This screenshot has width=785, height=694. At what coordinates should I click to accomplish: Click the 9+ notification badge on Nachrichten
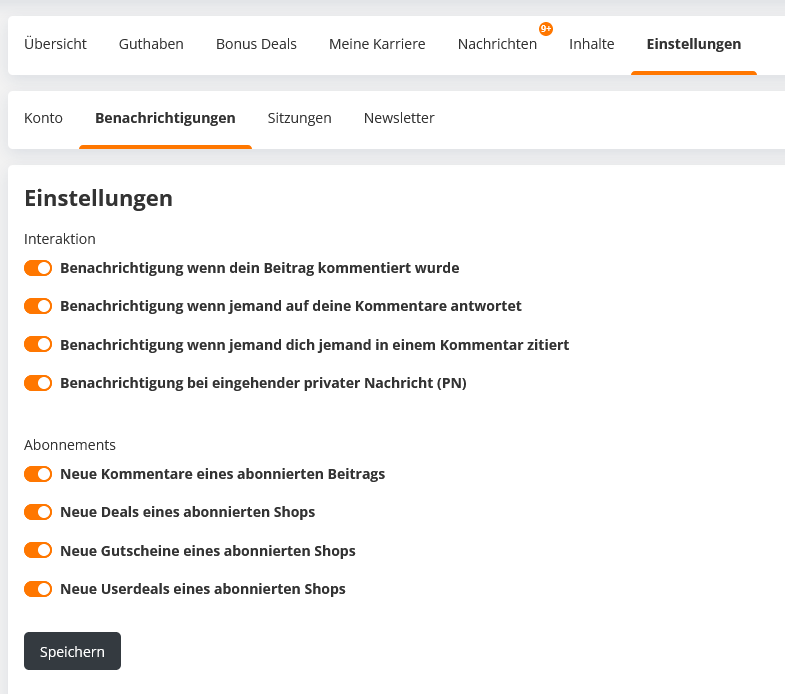point(546,29)
